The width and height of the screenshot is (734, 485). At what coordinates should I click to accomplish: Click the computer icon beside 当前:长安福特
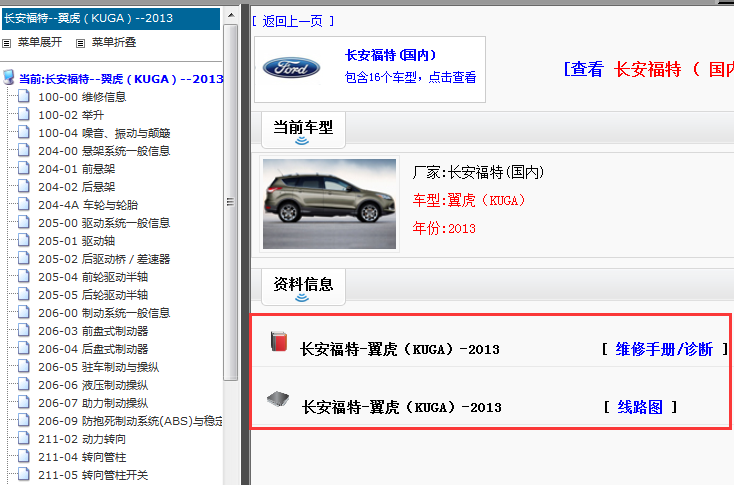[x=9, y=77]
